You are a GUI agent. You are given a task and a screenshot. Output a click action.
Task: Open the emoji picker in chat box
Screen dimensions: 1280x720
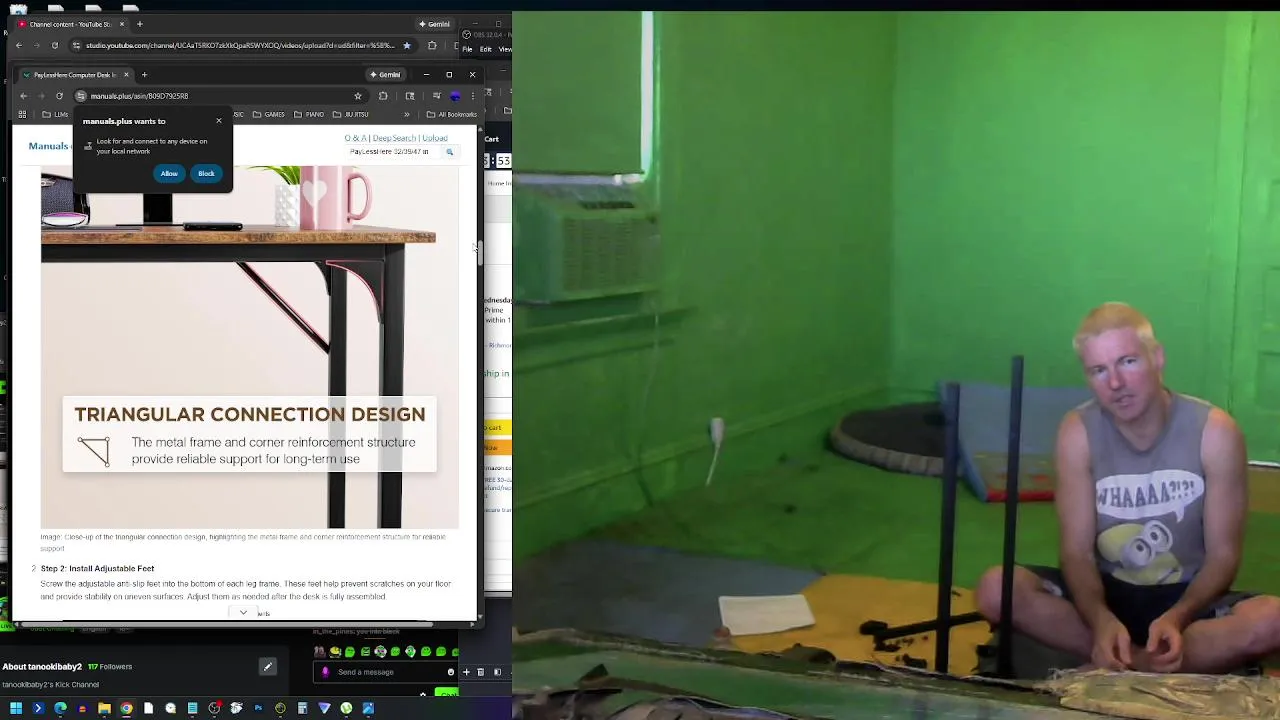click(x=451, y=672)
